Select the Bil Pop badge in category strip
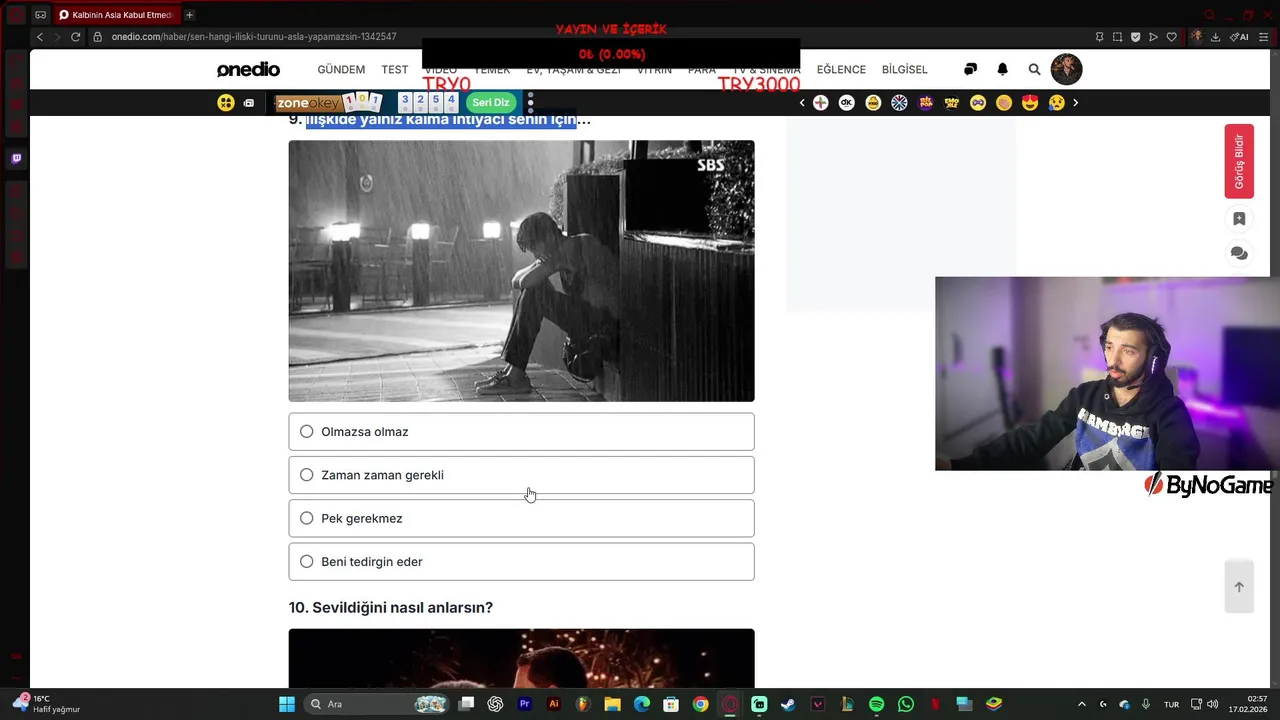The height and width of the screenshot is (720, 1280). click(926, 102)
